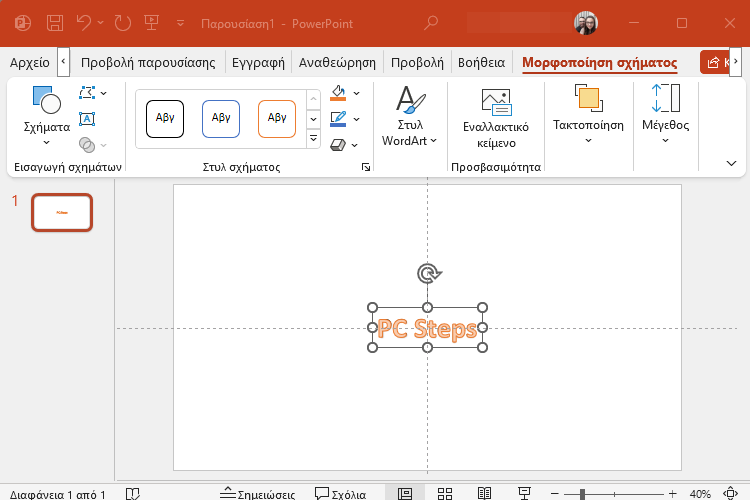Image resolution: width=750 pixels, height=500 pixels.
Task: Click the Save icon in title bar
Action: point(55,23)
